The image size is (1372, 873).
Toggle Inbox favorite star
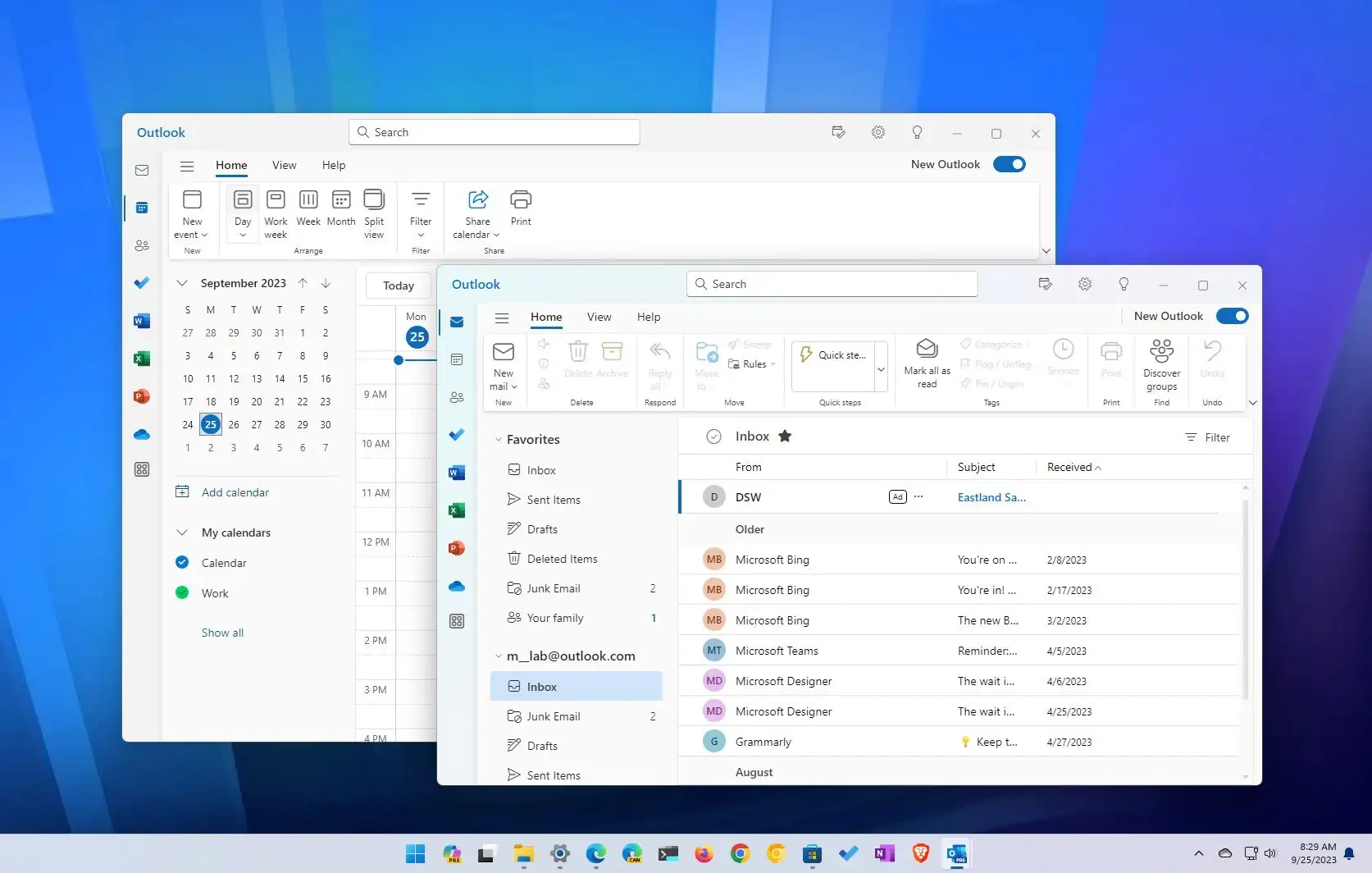(x=785, y=436)
